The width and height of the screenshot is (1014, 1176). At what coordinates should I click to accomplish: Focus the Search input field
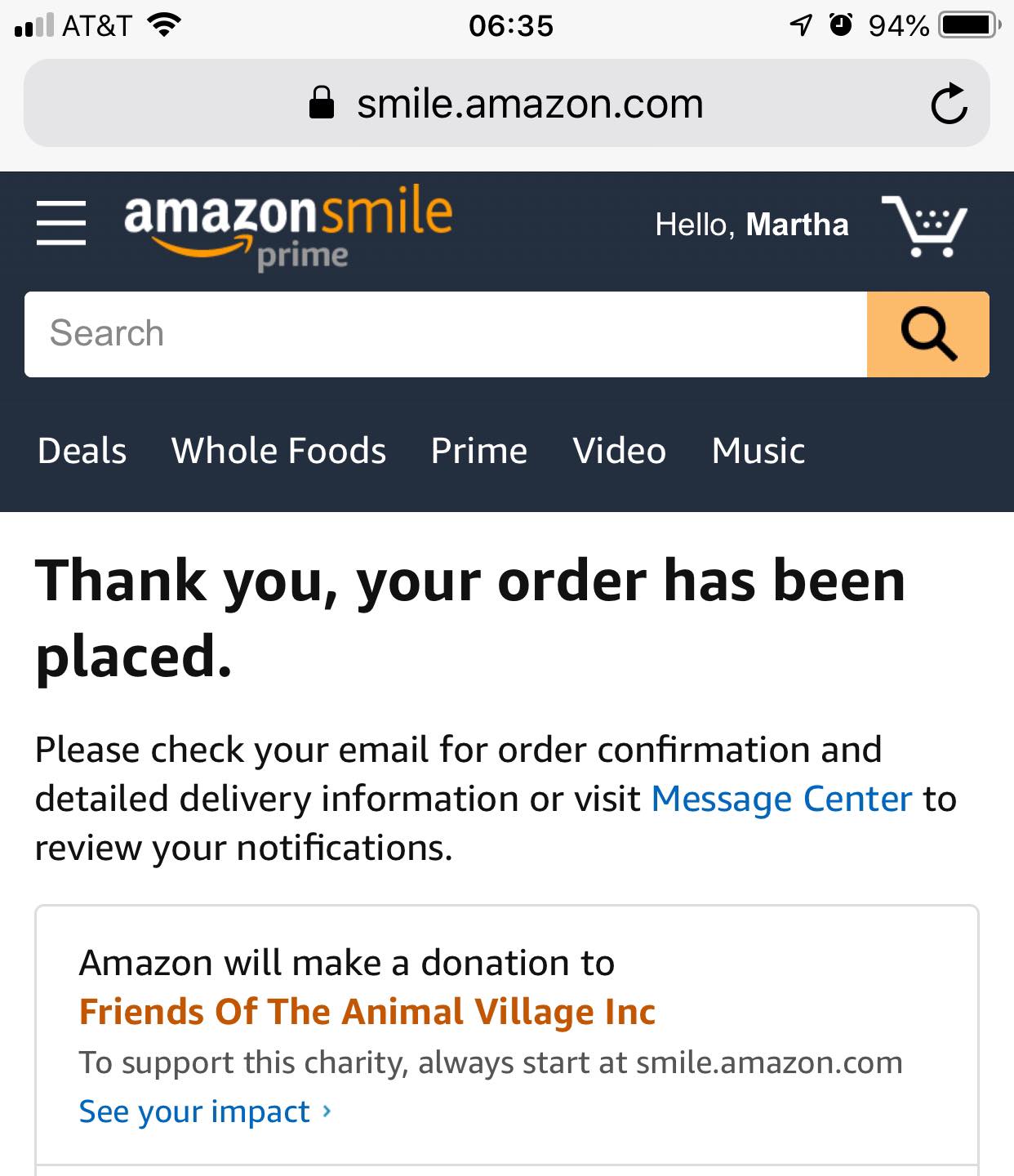click(x=446, y=334)
